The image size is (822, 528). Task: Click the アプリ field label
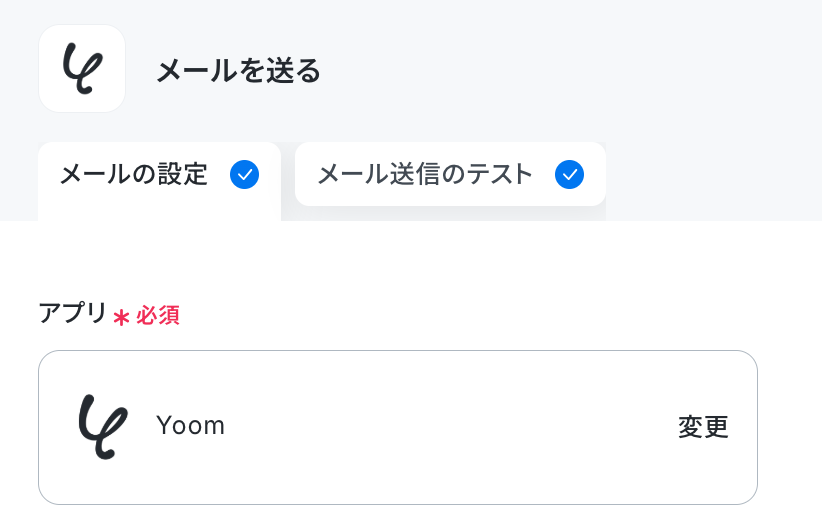click(x=73, y=313)
